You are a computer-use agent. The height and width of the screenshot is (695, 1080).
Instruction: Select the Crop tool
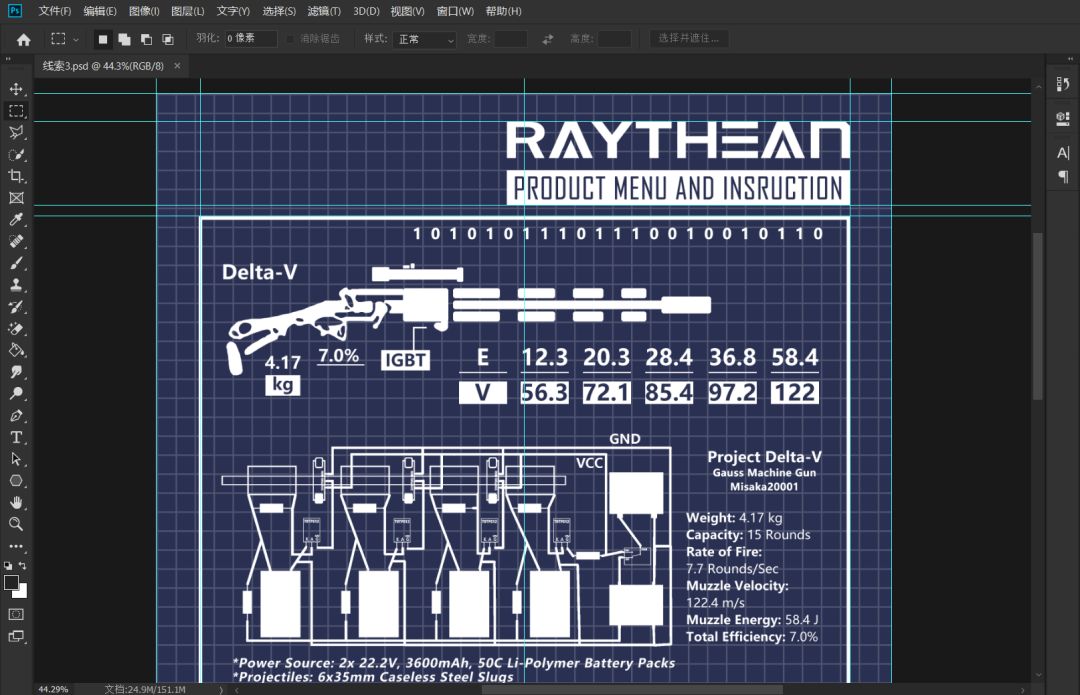point(16,176)
